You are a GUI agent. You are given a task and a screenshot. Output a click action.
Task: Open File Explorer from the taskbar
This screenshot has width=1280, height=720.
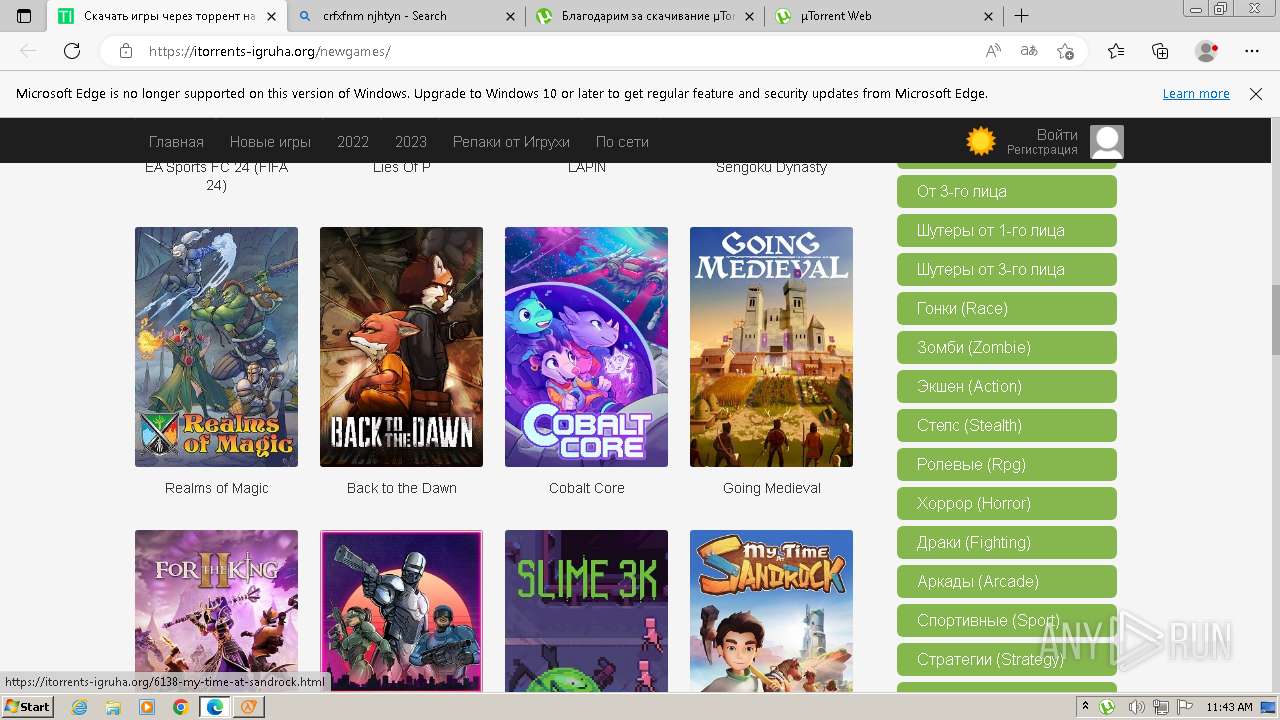click(113, 707)
